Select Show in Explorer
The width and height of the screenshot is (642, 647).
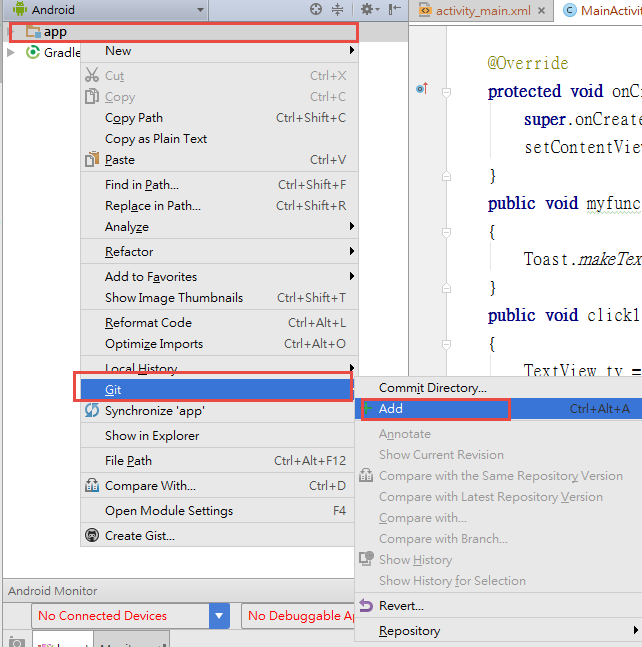pos(218,435)
